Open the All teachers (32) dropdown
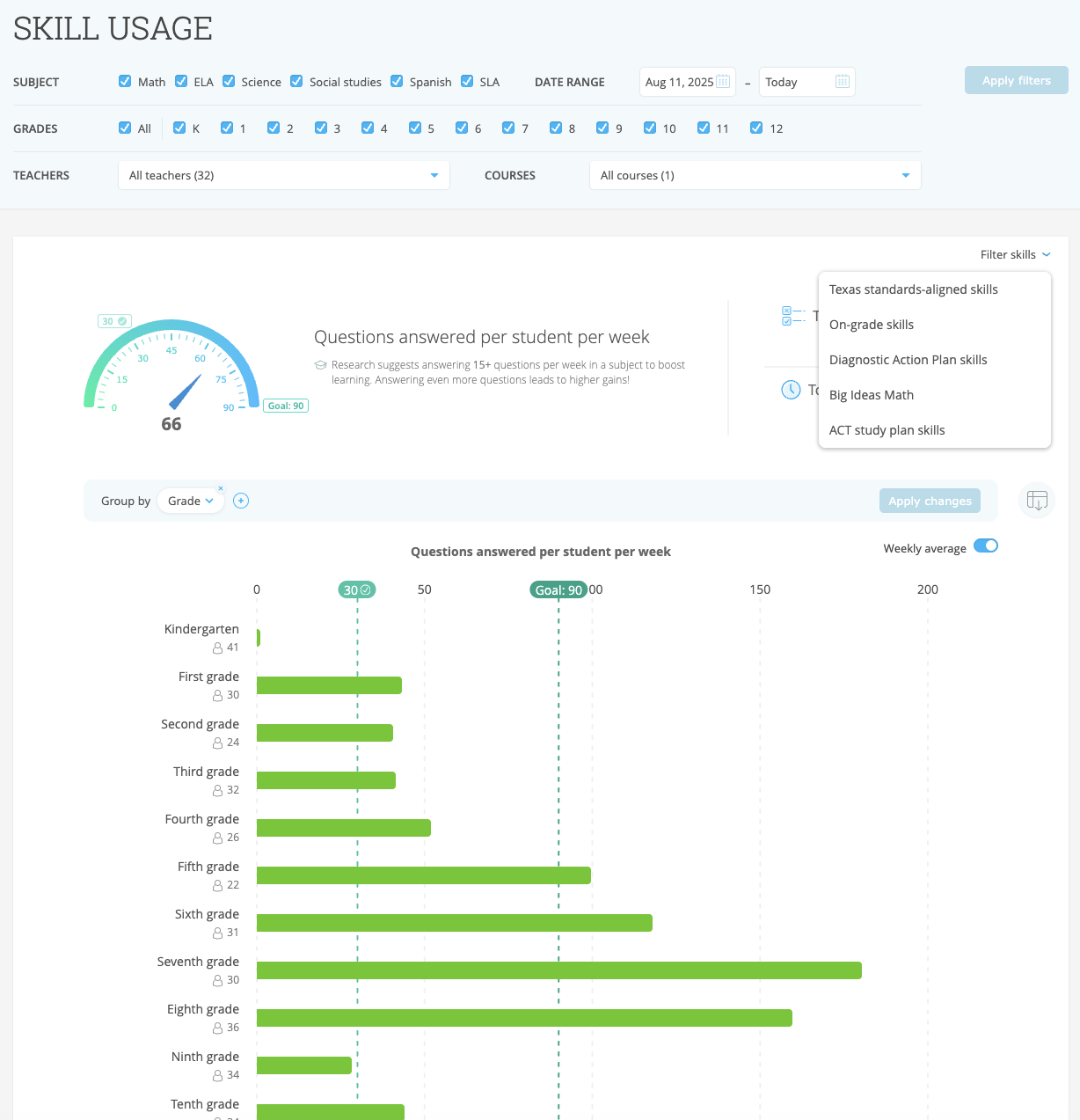The height and width of the screenshot is (1120, 1080). (283, 175)
